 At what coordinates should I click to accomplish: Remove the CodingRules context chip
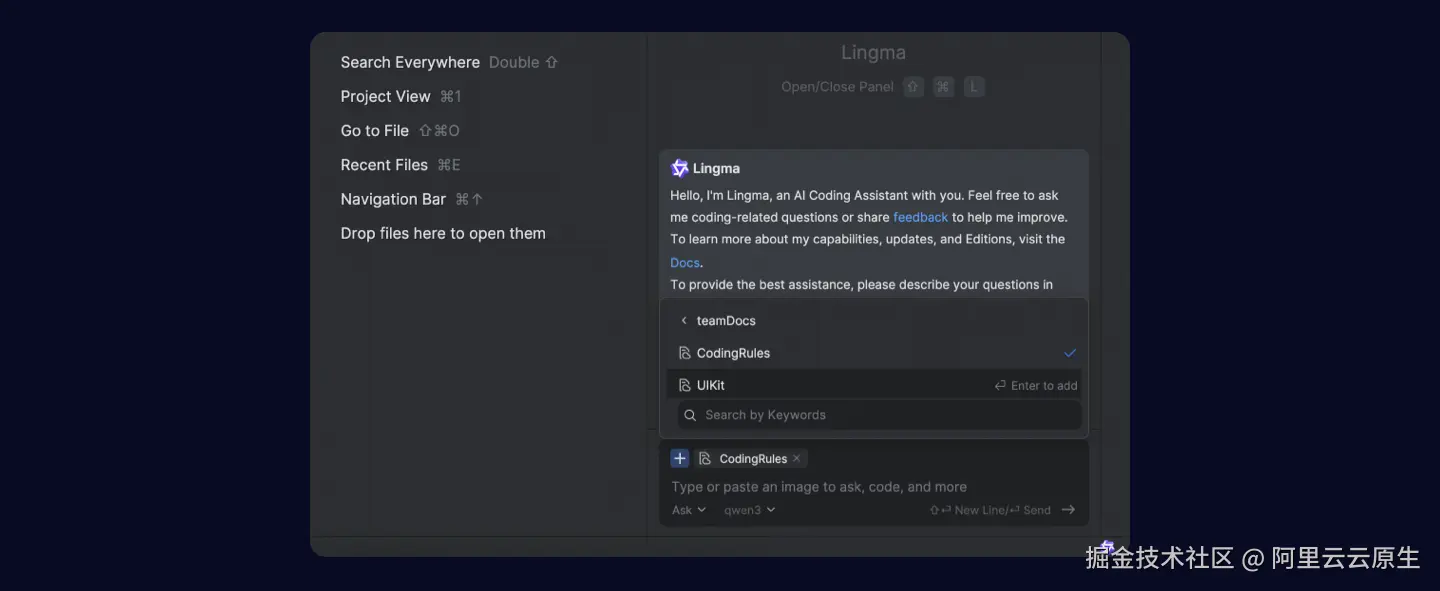coord(796,458)
